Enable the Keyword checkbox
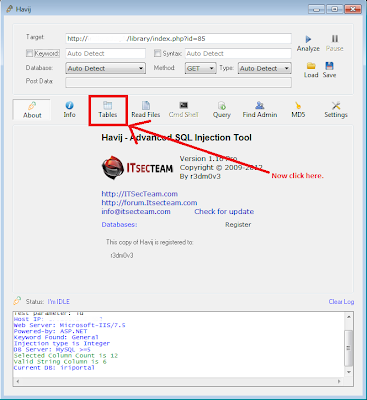This screenshot has height=400, width=367. 29,53
